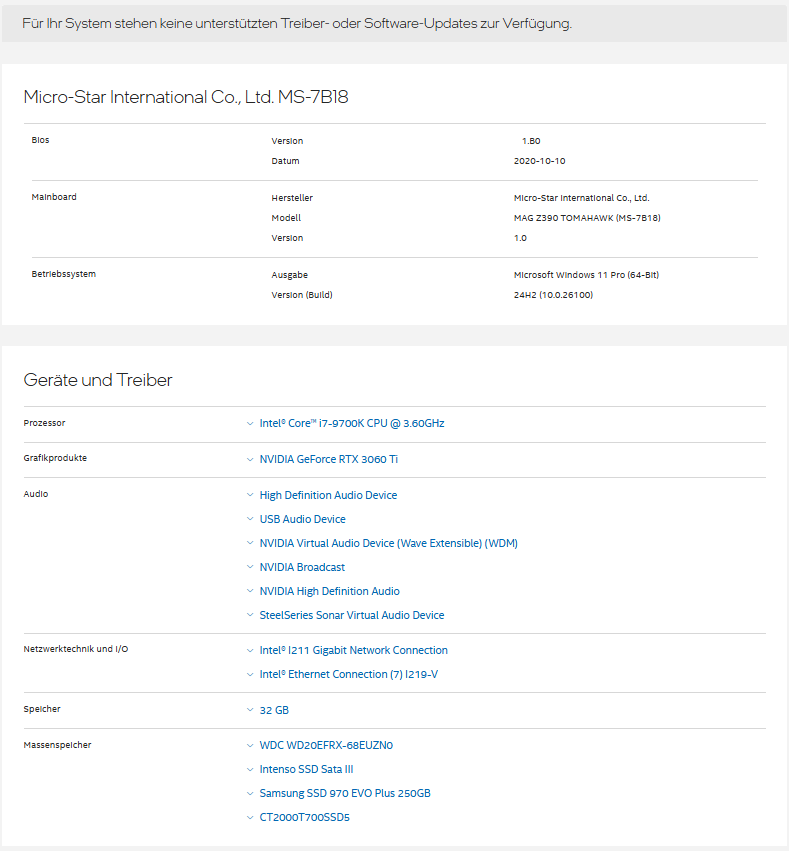
Task: Select the Speicher label
Action: point(42,708)
